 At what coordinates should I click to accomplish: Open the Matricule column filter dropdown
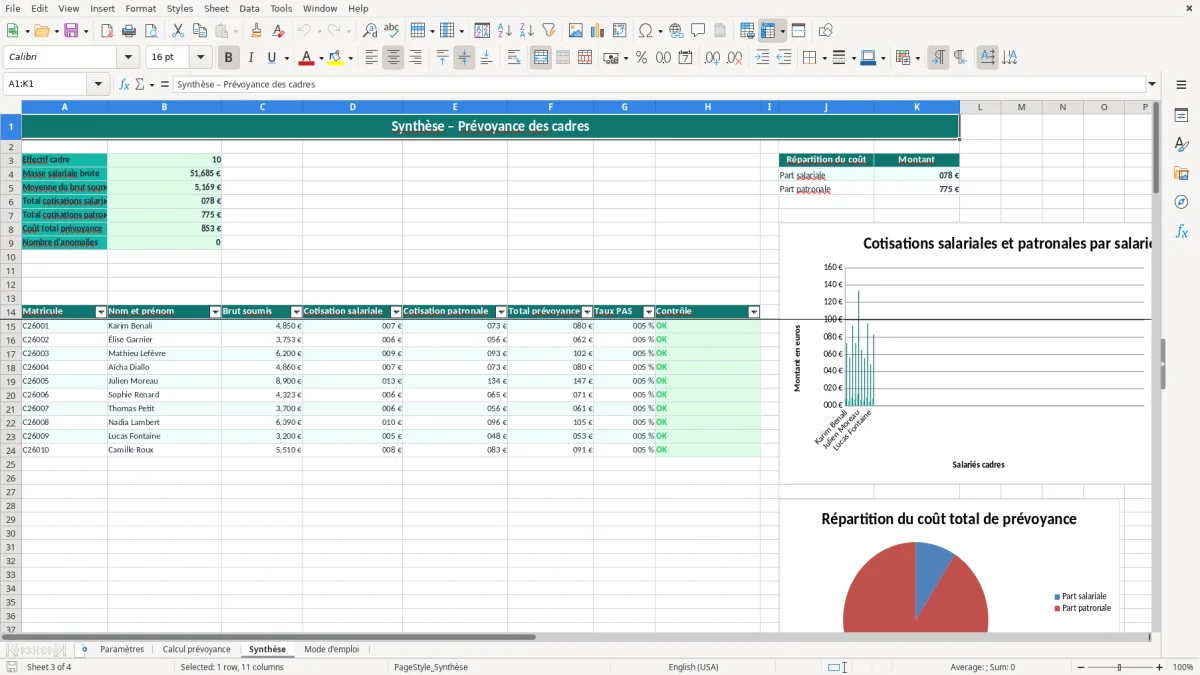click(101, 312)
